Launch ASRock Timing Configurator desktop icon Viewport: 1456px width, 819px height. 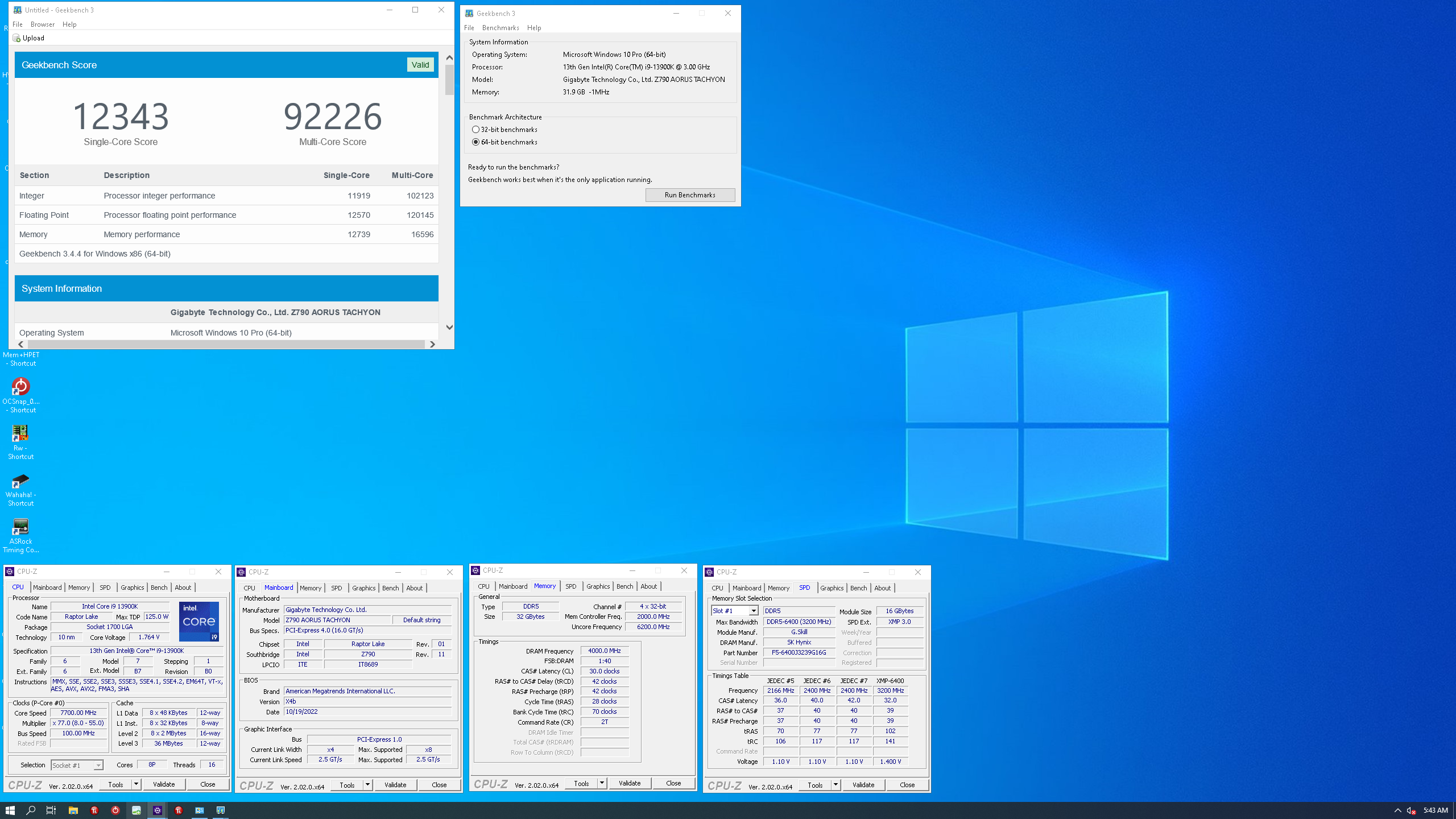click(x=20, y=535)
